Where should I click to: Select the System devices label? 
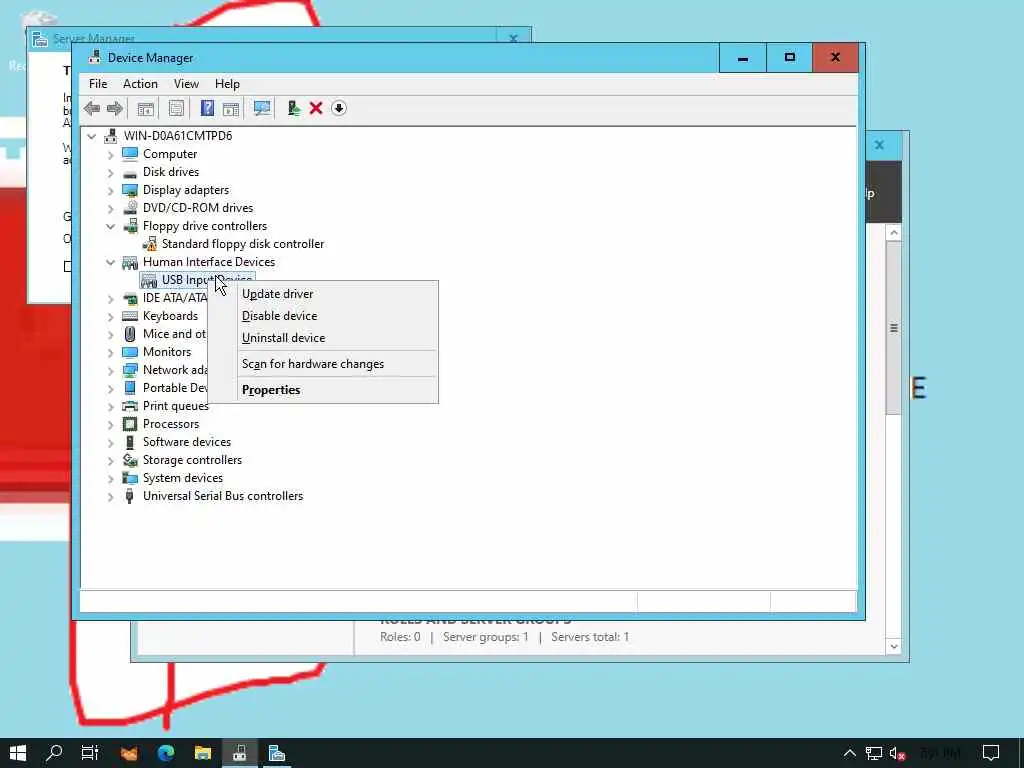183,478
